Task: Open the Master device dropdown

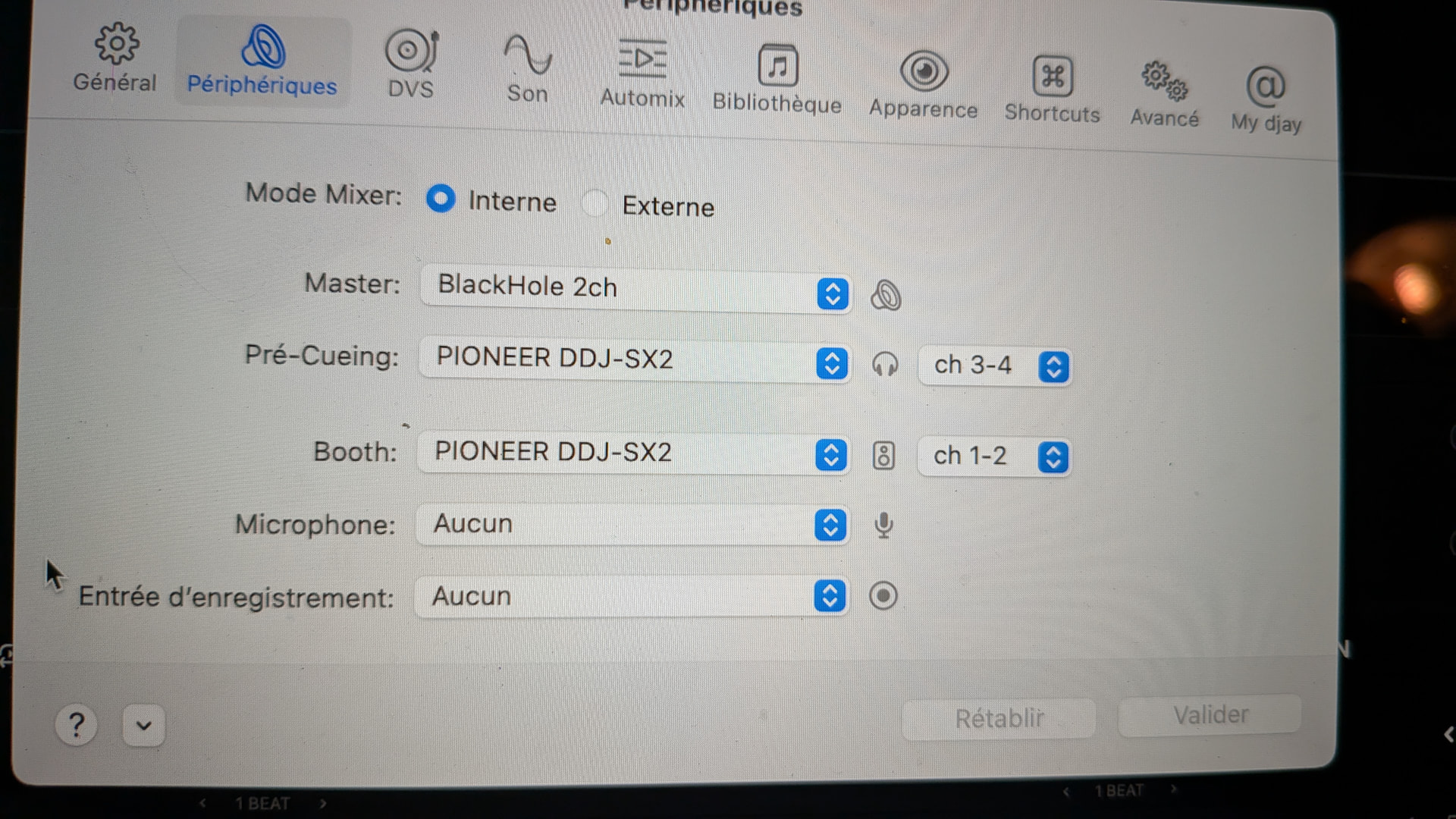Action: [x=635, y=289]
